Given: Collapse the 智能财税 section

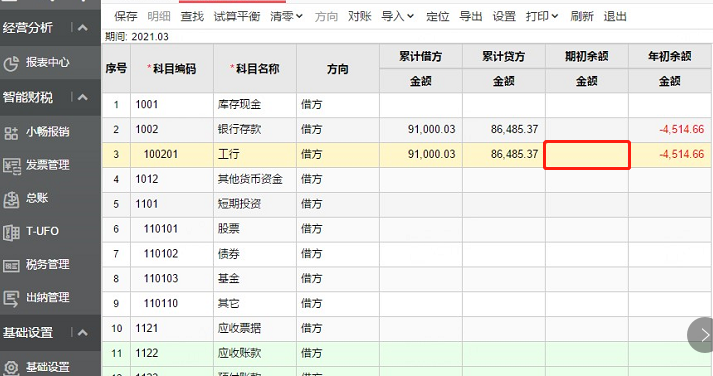Looking at the screenshot, I should point(83,97).
